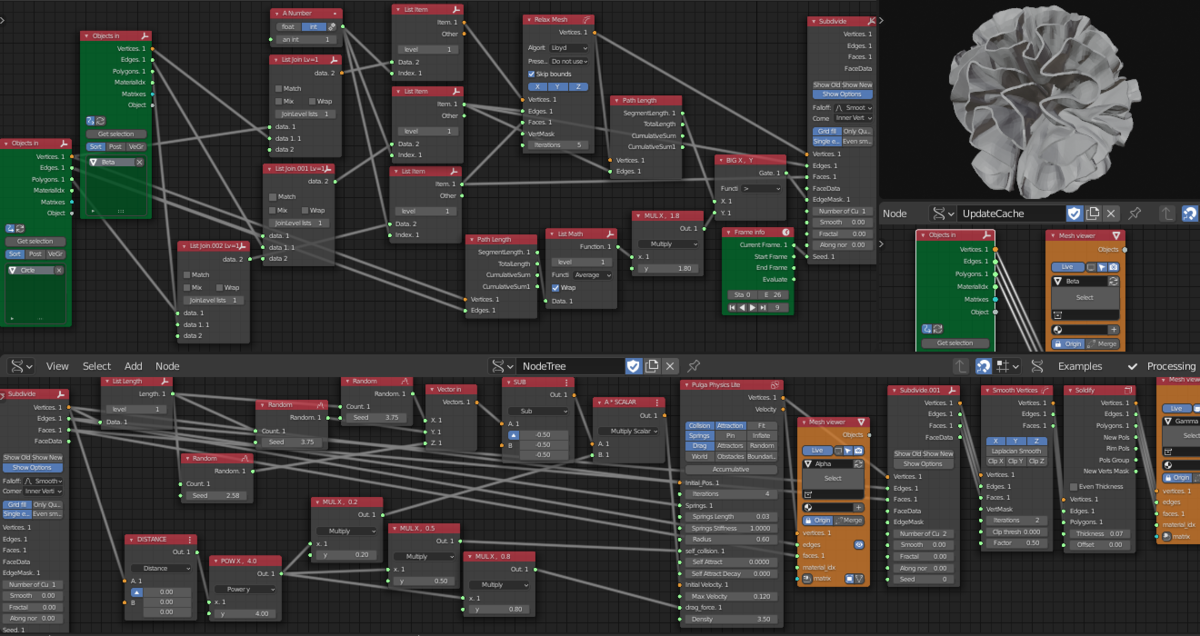Screen dimensions: 1200x636
Task: Click the fake user shield icon next to NodeTree
Action: click(633, 366)
